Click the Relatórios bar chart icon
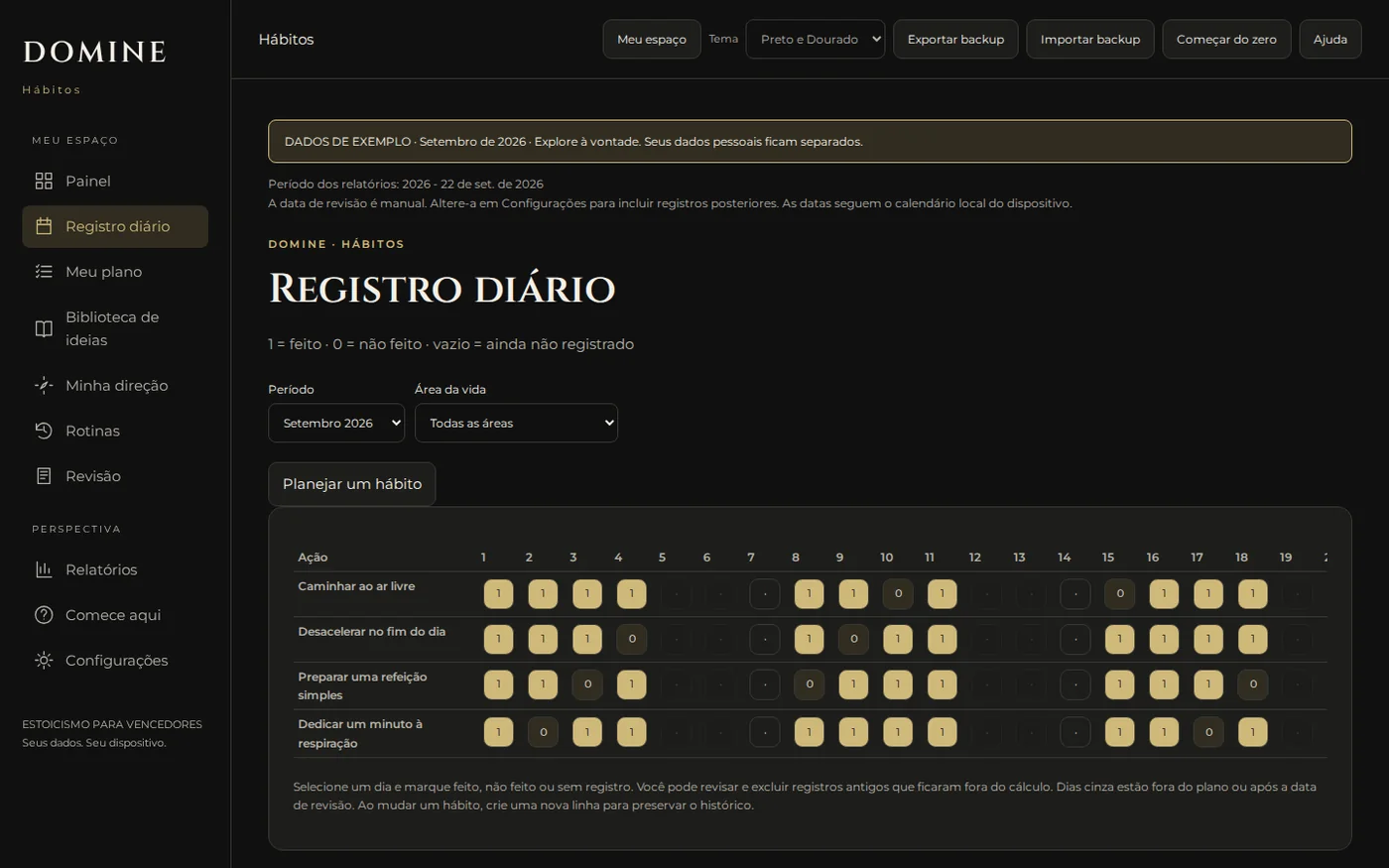 44,569
